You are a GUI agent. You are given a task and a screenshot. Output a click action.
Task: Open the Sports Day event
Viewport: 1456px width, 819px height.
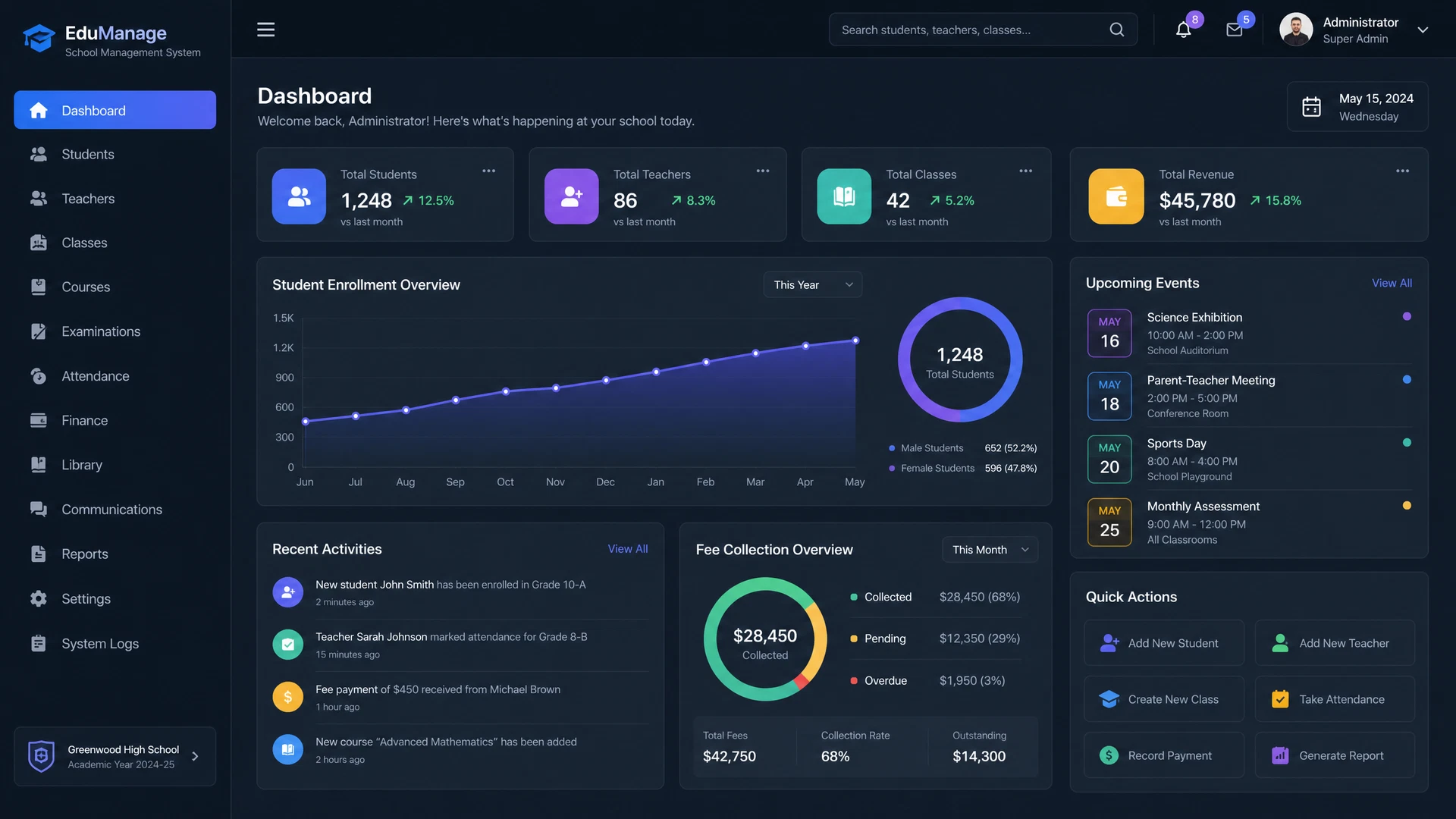coord(1249,459)
